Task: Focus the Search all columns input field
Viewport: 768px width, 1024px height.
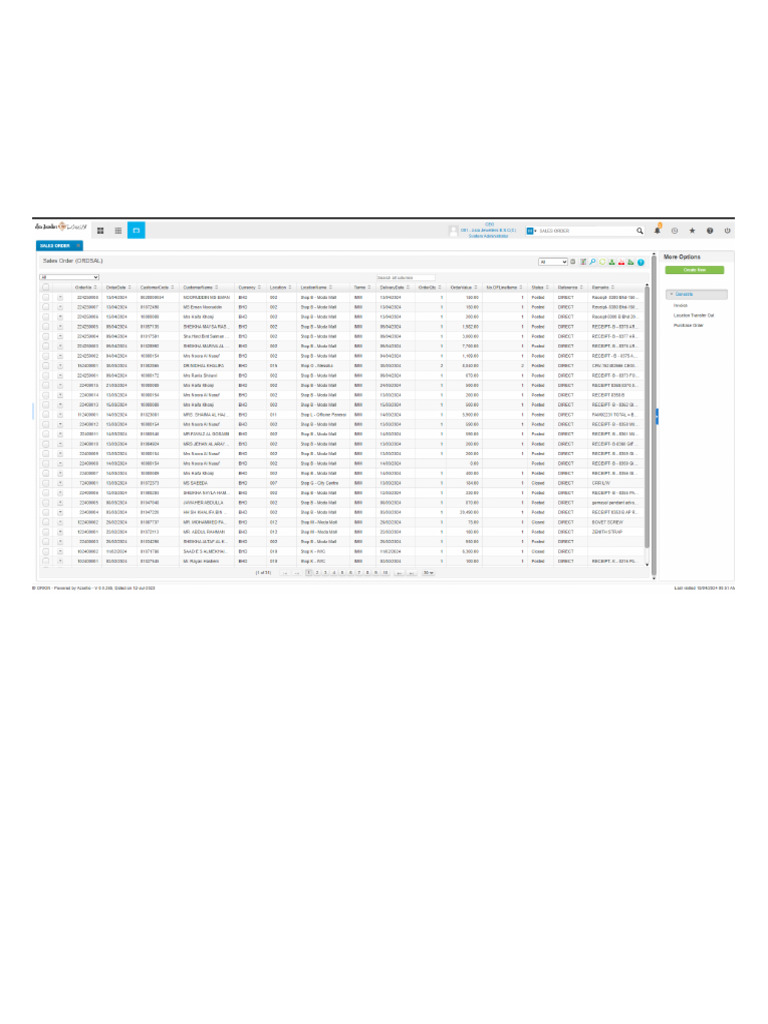Action: 406,278
